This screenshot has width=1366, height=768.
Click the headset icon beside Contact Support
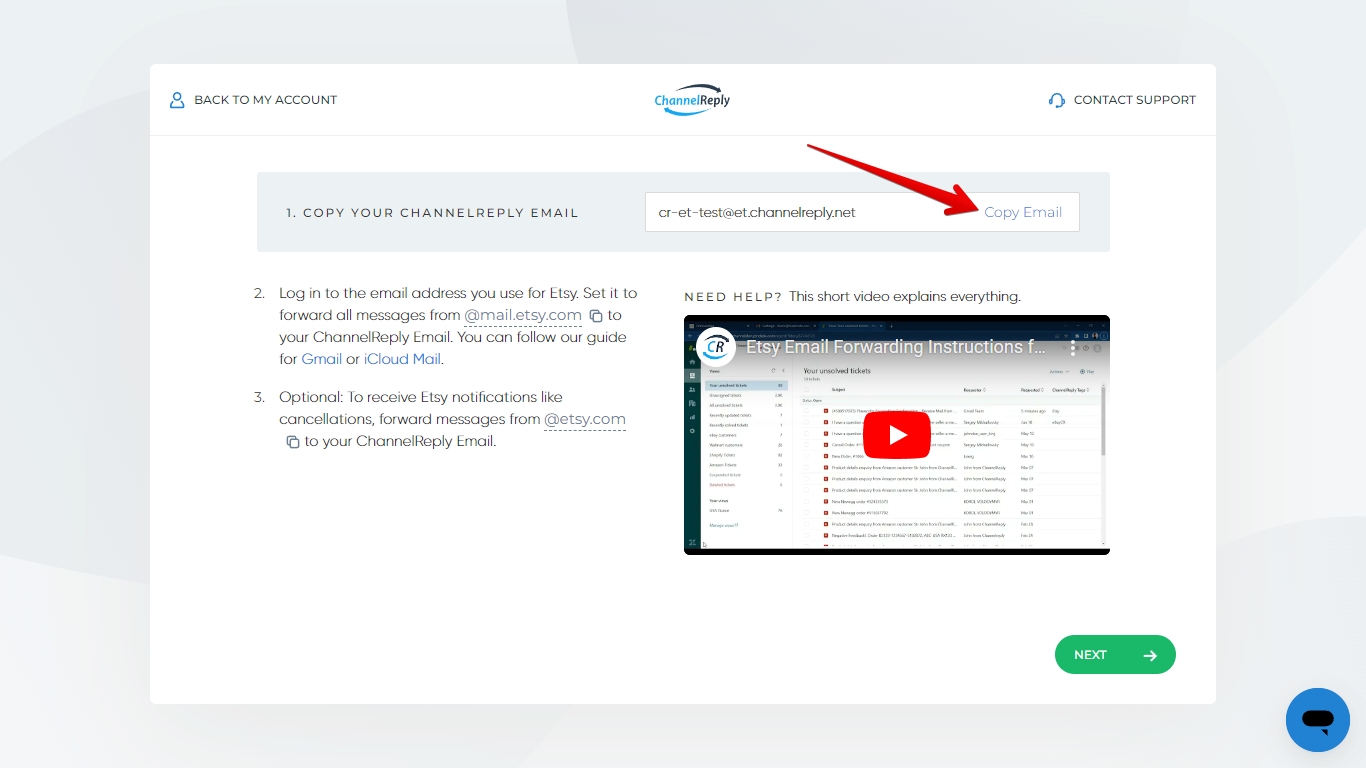click(x=1057, y=100)
